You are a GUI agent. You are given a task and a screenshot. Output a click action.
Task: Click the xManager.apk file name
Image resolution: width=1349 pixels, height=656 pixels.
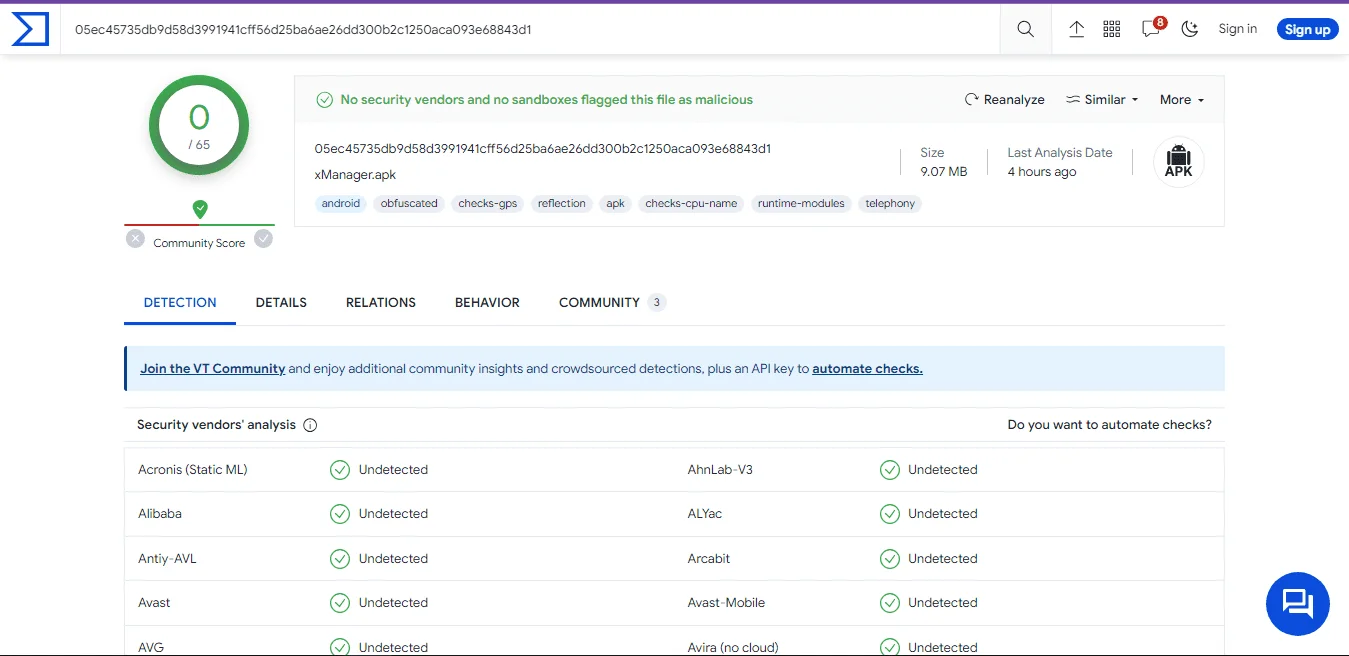point(355,175)
